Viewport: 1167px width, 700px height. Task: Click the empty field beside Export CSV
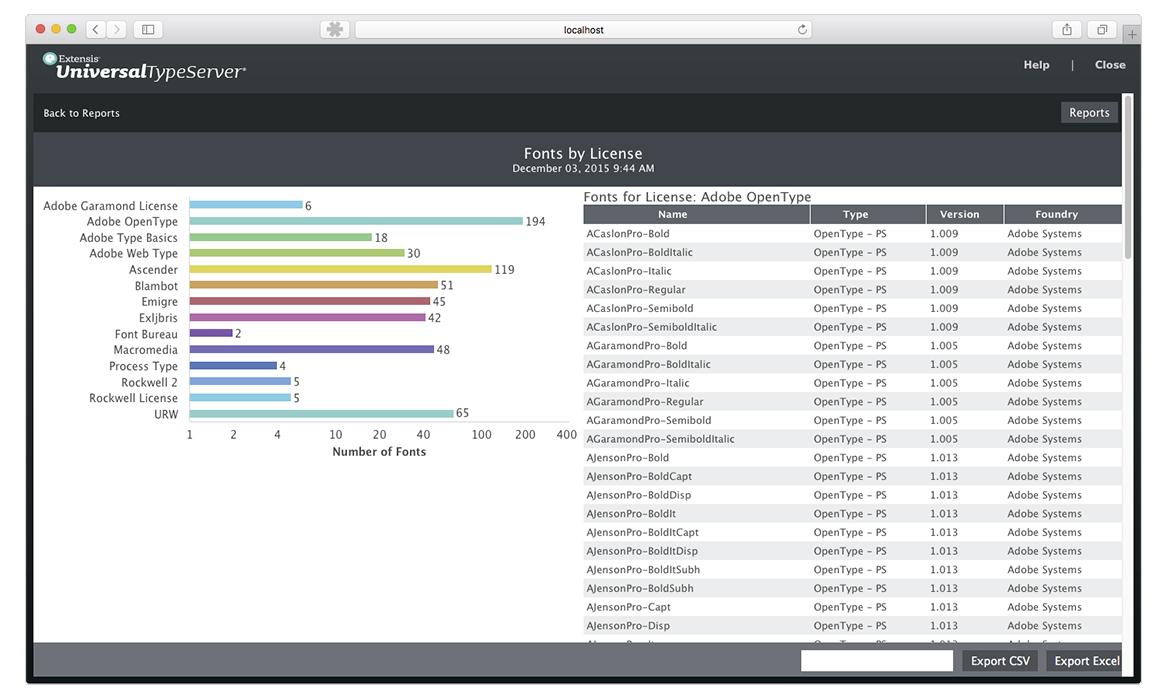pos(877,661)
